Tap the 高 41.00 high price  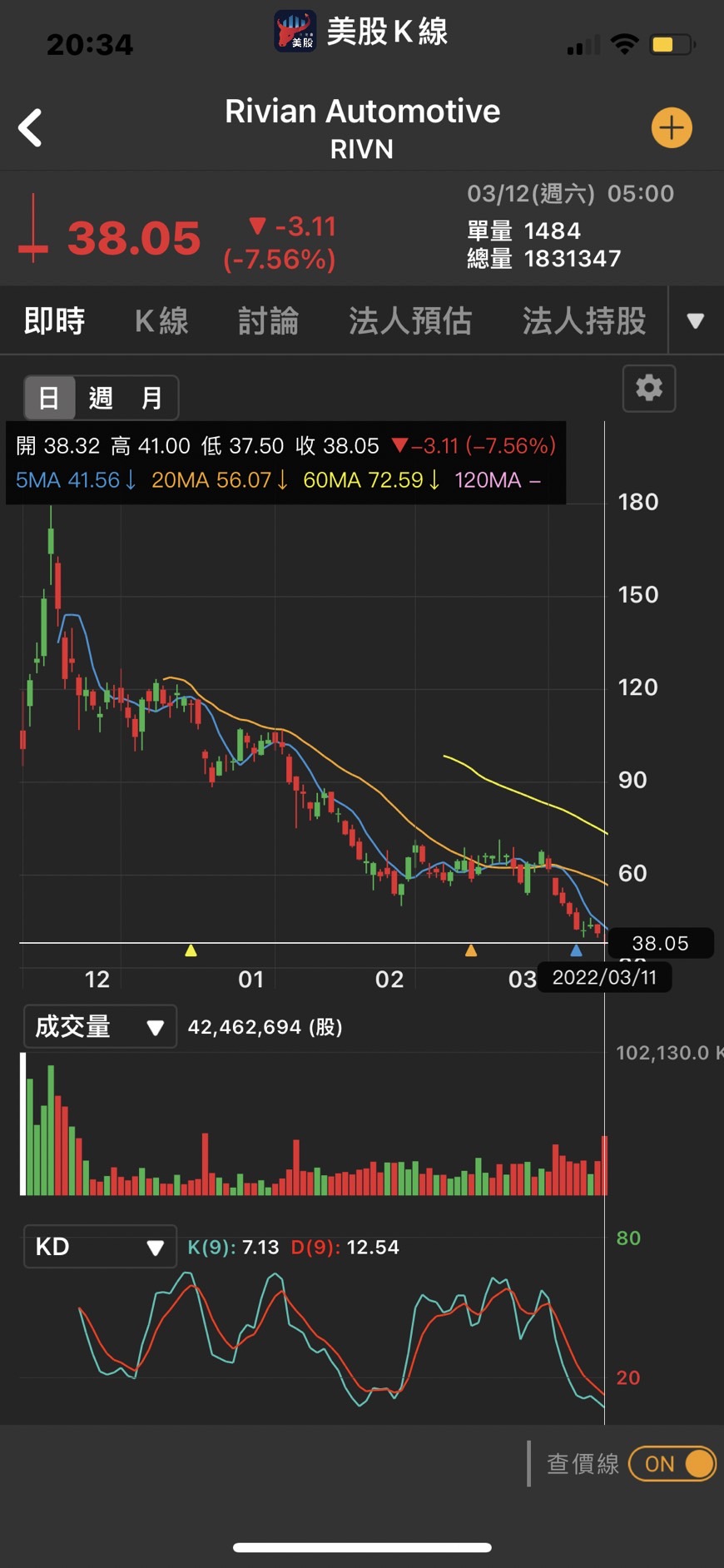coord(151,446)
